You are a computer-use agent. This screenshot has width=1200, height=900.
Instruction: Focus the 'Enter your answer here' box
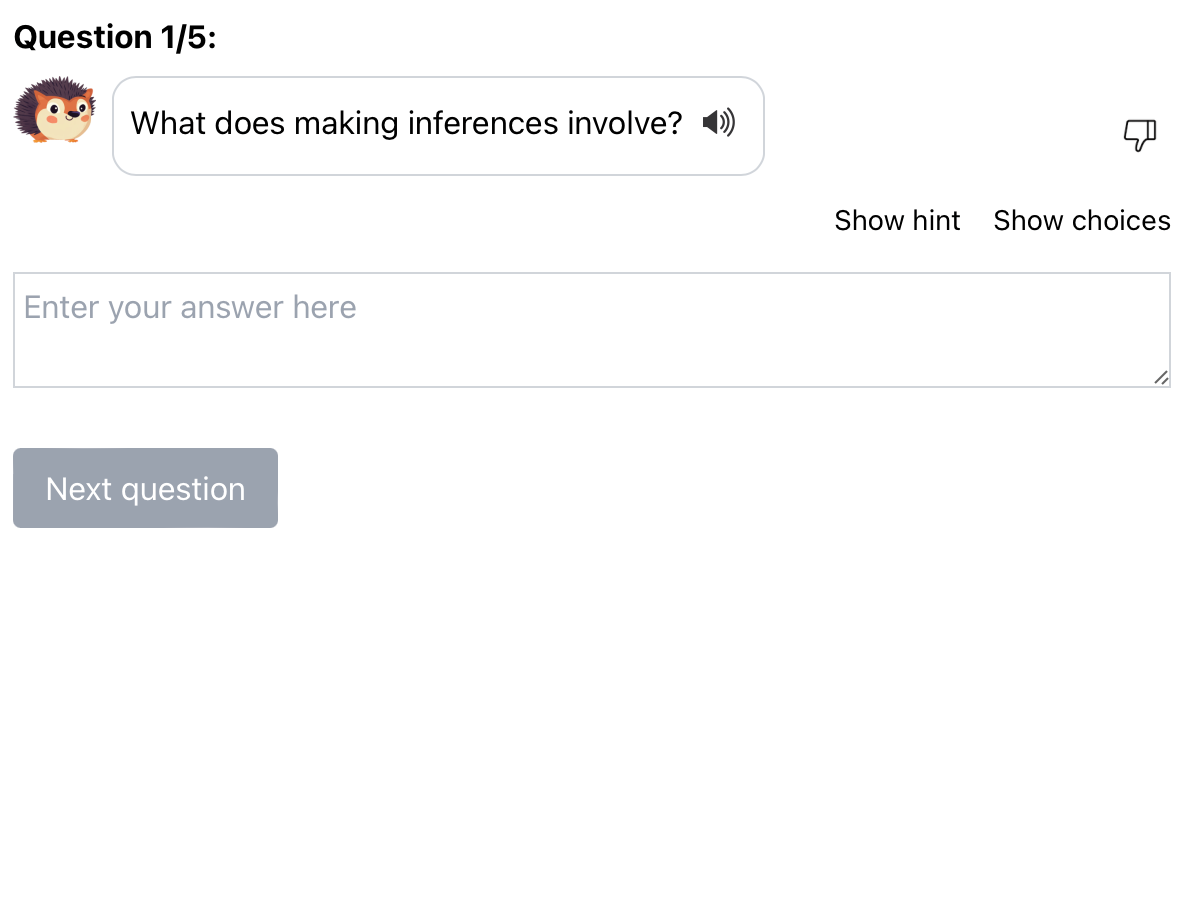point(590,330)
